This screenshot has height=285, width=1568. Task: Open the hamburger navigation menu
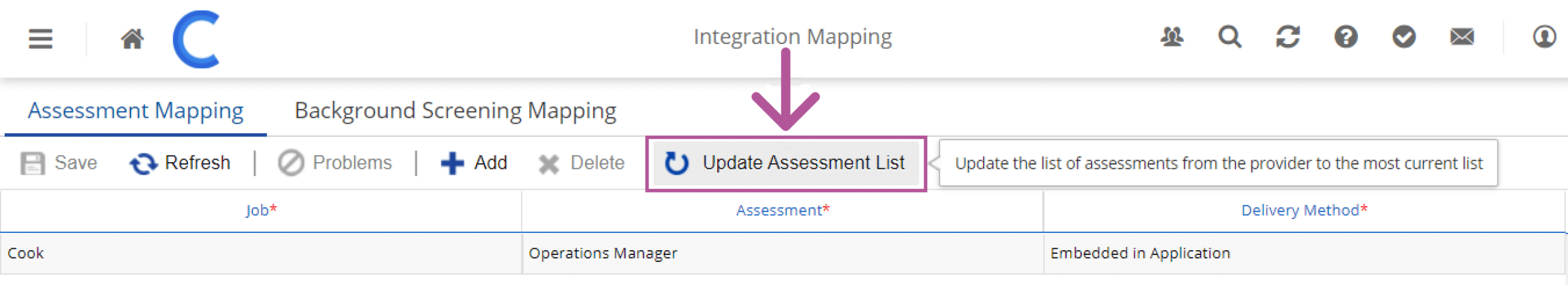(x=40, y=39)
